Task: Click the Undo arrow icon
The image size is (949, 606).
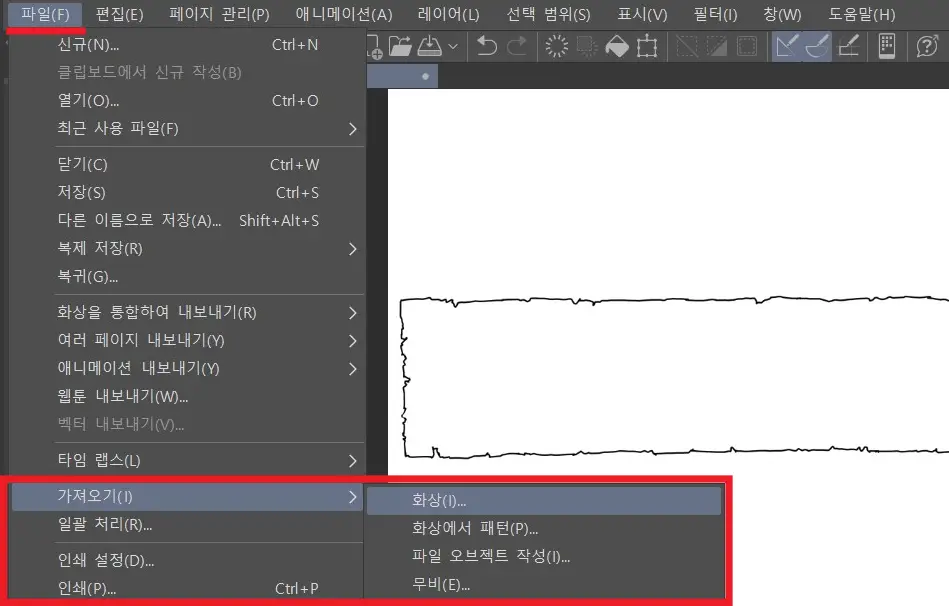Action: [x=487, y=46]
